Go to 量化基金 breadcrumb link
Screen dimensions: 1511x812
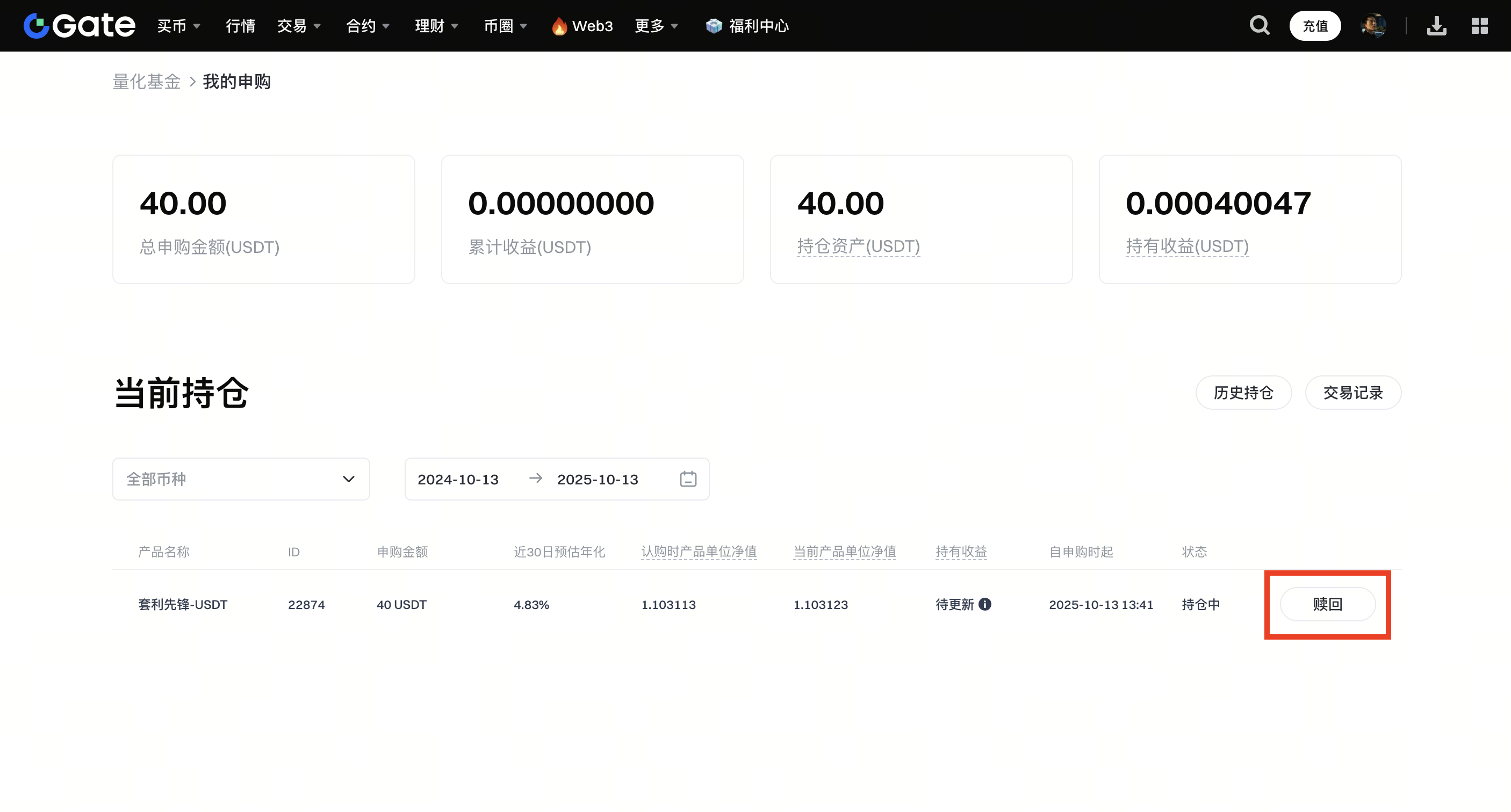146,82
